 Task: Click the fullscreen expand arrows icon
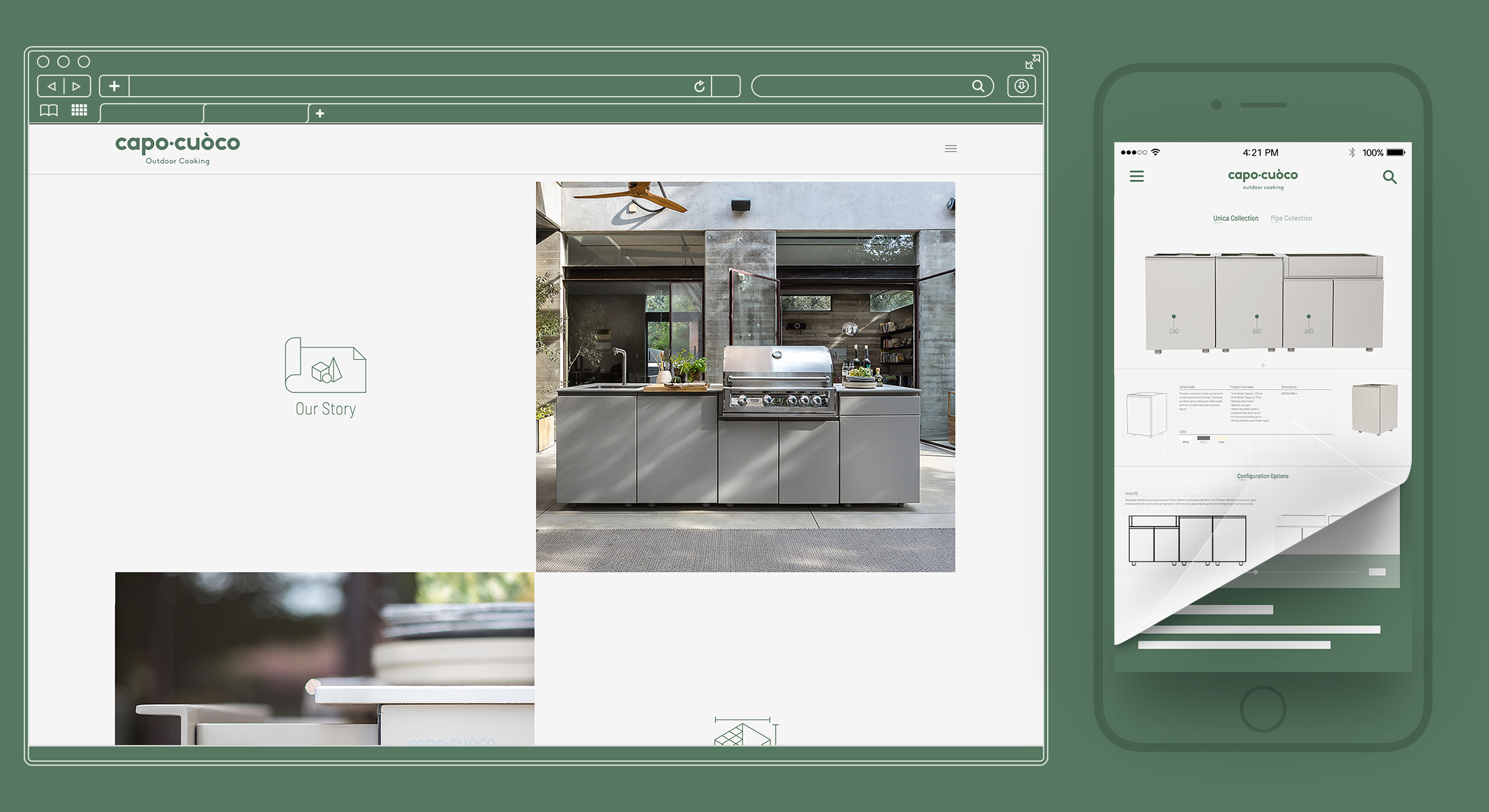[x=1032, y=62]
